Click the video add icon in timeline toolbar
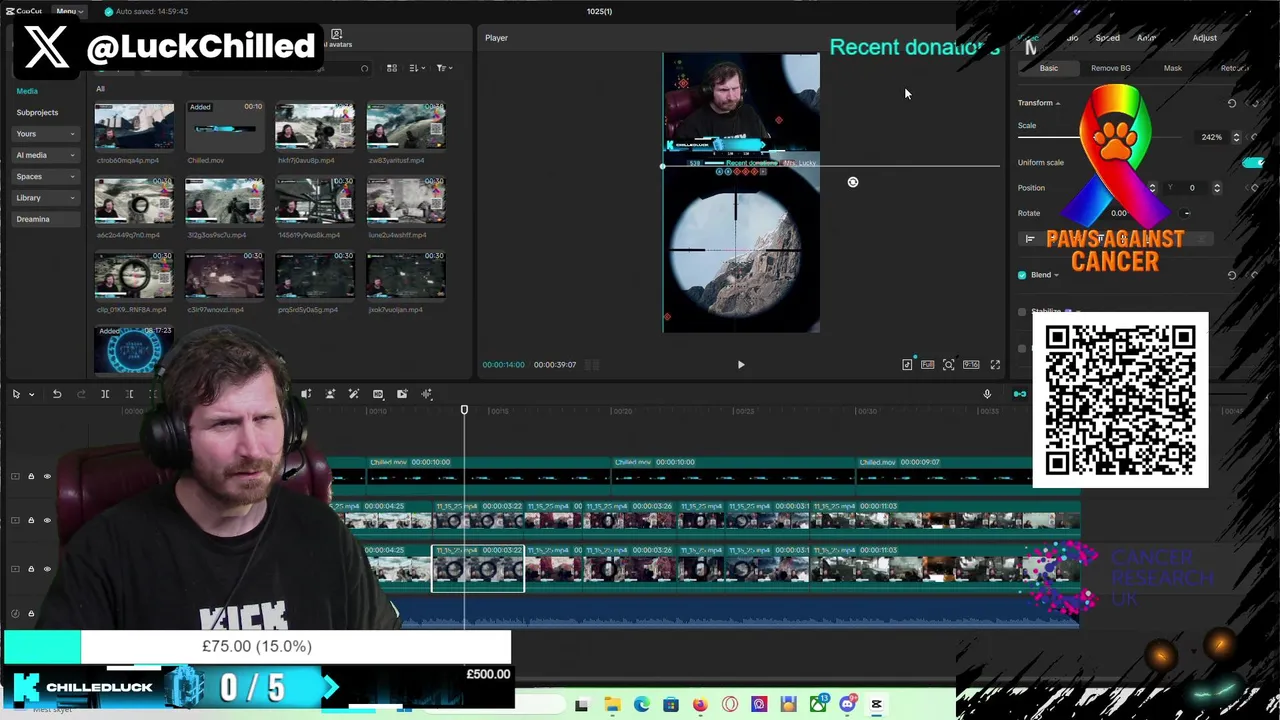 click(402, 394)
